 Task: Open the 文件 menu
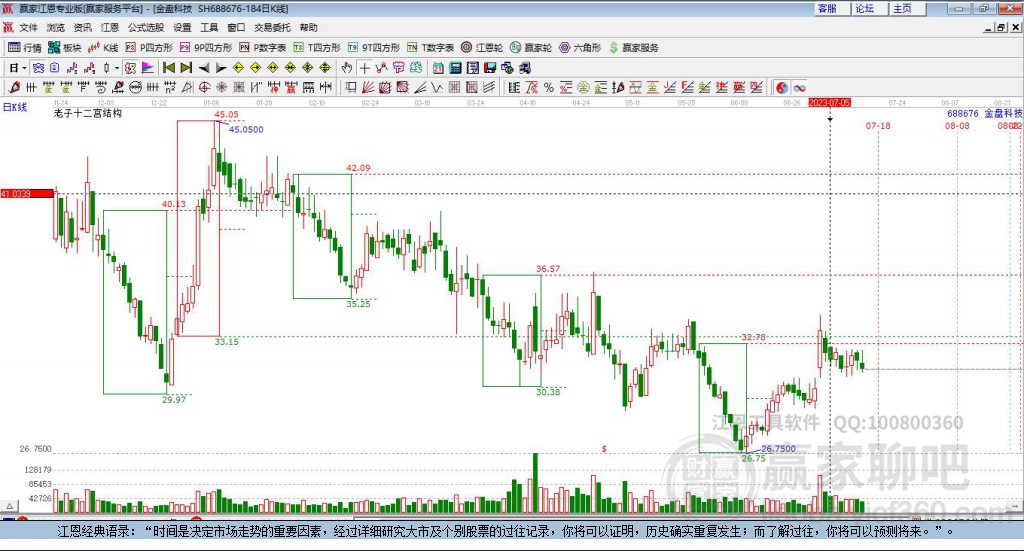click(x=28, y=27)
